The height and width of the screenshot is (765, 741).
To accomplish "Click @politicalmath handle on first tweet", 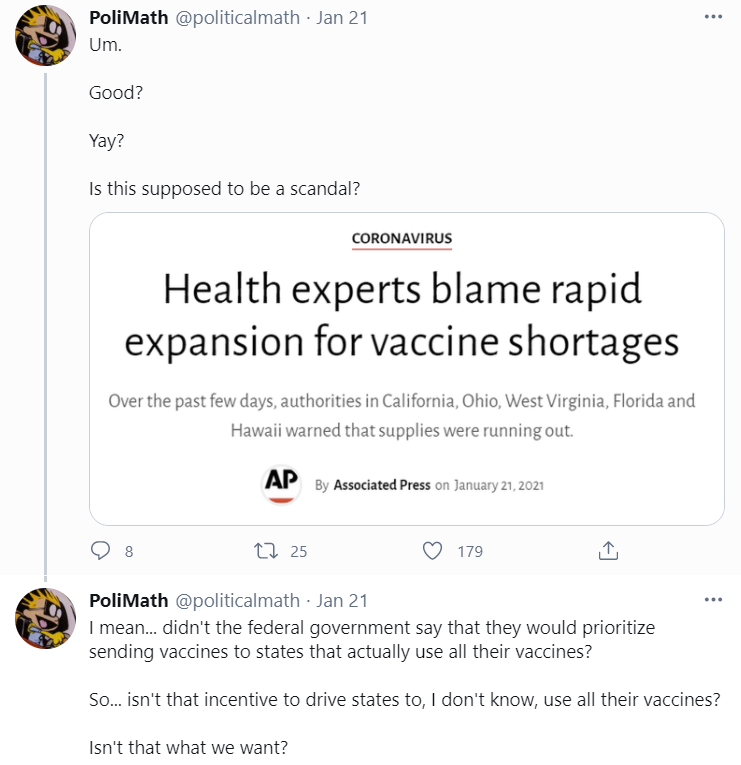I will point(237,19).
